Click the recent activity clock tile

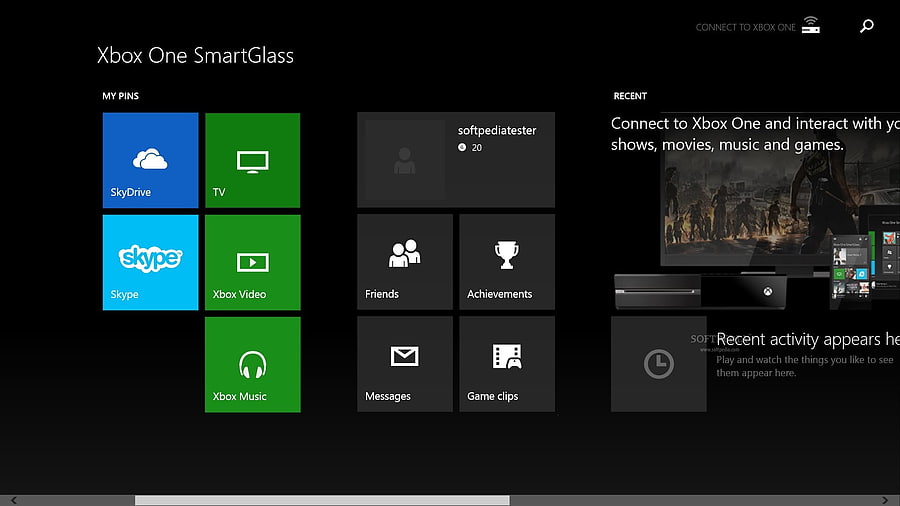point(658,364)
